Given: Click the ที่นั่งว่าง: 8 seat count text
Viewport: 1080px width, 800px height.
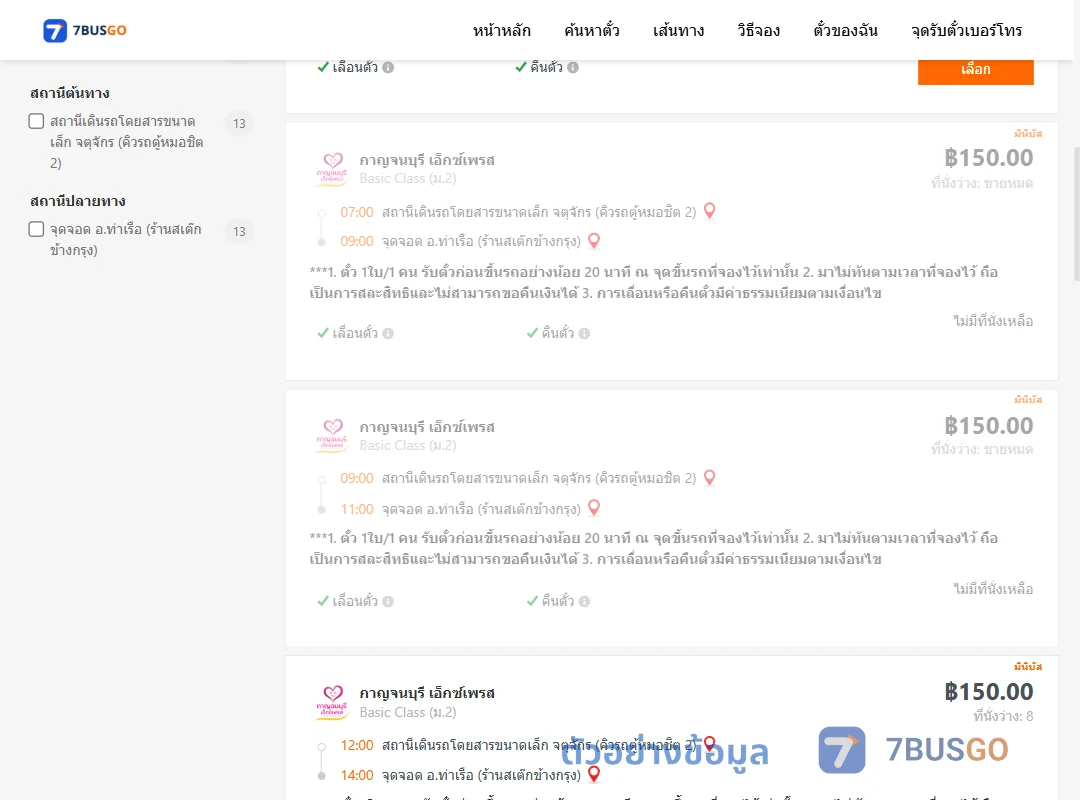Looking at the screenshot, I should 1003,716.
